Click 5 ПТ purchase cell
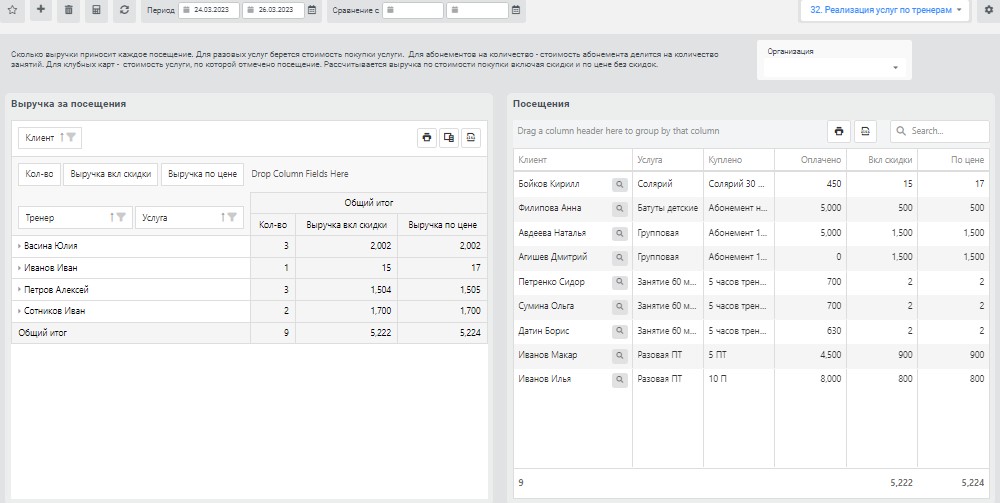The width and height of the screenshot is (1000, 503). click(x=739, y=355)
